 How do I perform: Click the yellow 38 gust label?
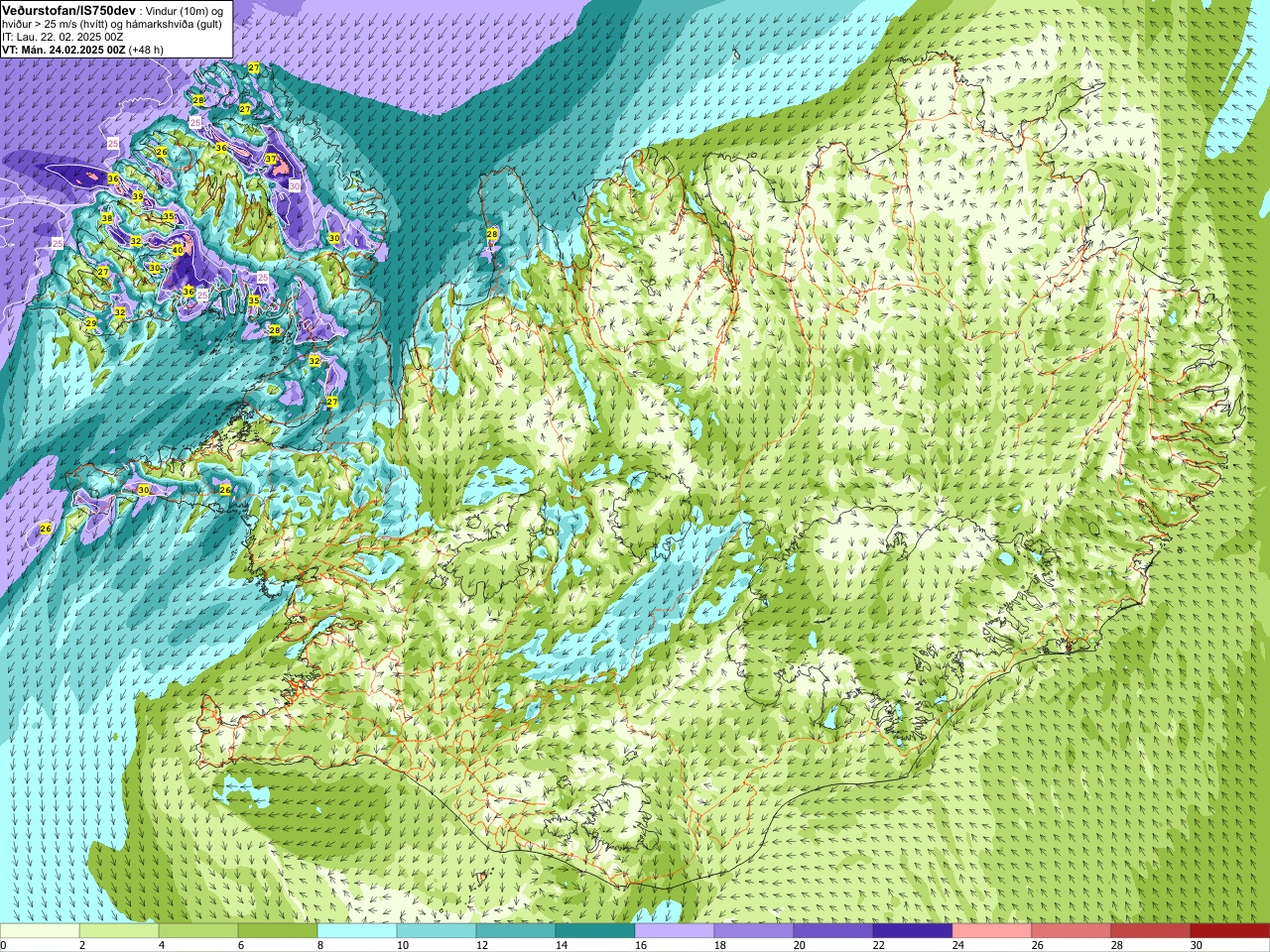click(106, 218)
